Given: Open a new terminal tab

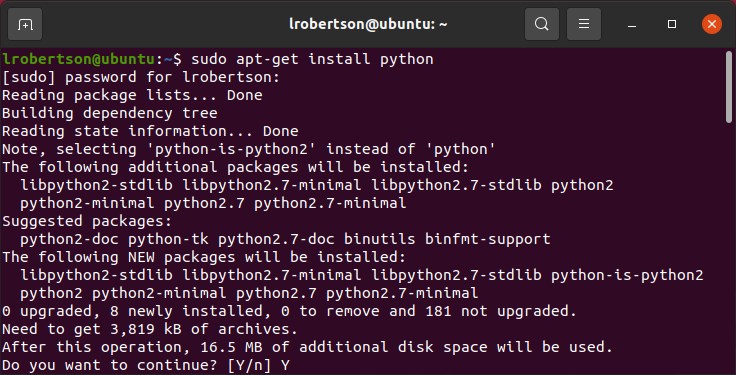Looking at the screenshot, I should click(x=25, y=24).
